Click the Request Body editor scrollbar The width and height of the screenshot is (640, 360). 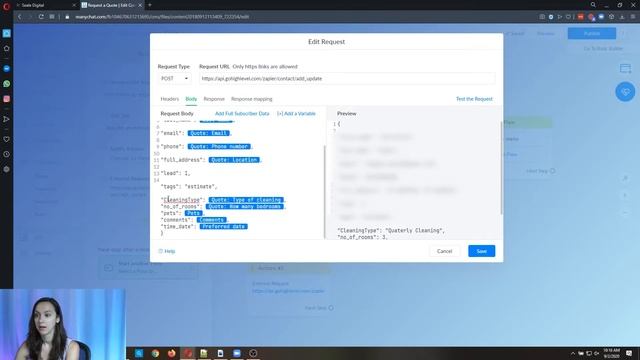pos(325,192)
